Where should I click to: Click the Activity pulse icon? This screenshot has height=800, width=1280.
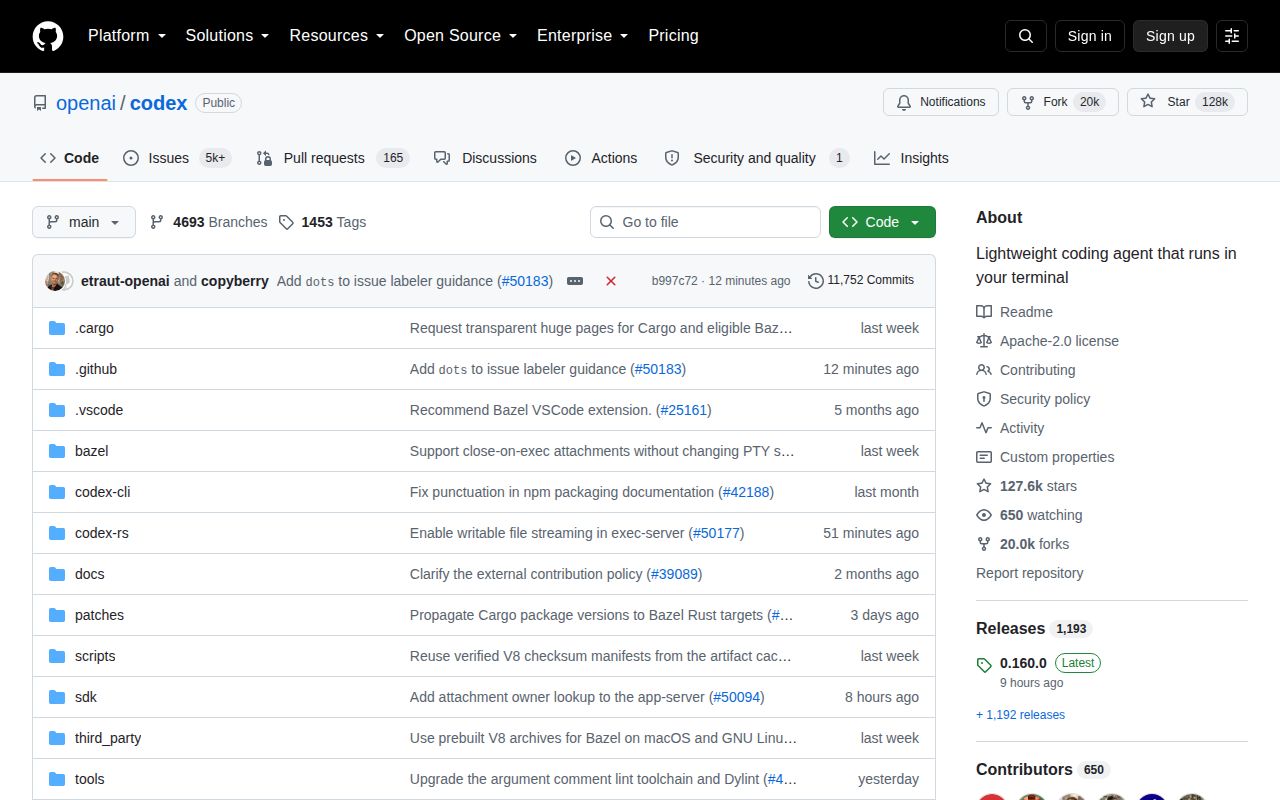(984, 428)
